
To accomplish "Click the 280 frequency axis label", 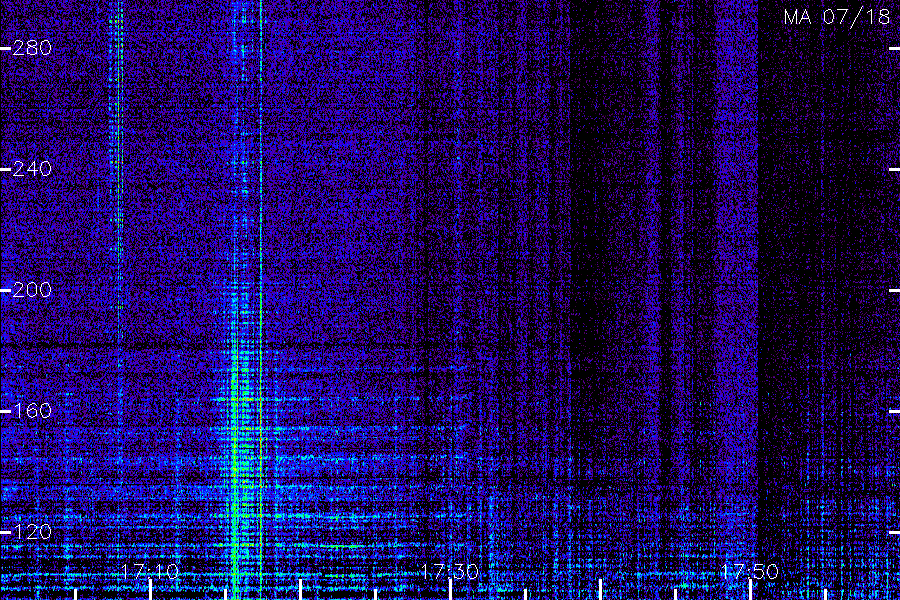I will (32, 48).
